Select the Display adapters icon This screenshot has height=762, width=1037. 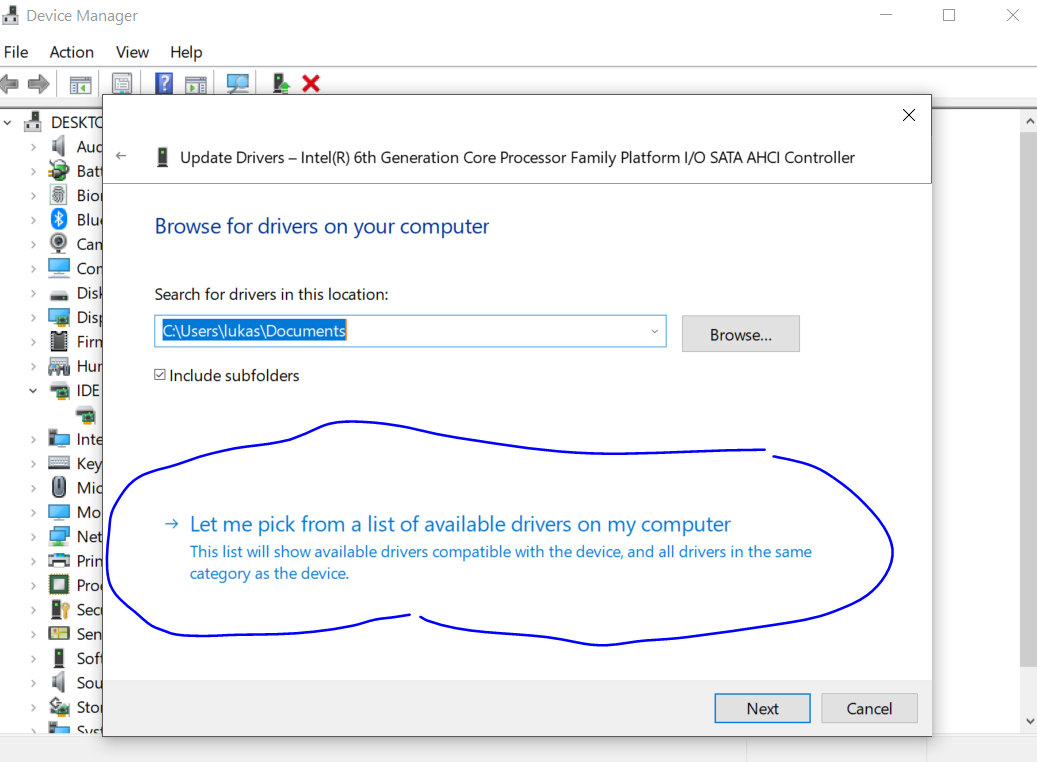(59, 317)
